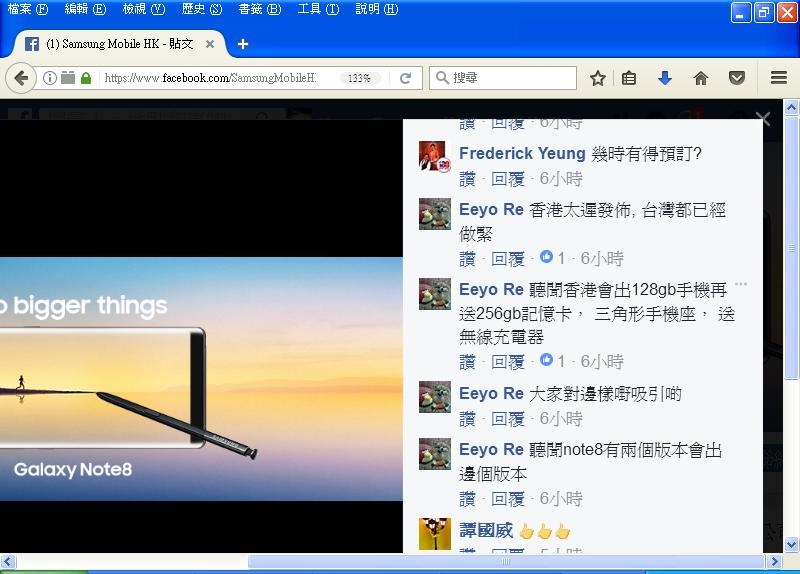Like the 香港太遲發佈 comment

[x=467, y=259]
